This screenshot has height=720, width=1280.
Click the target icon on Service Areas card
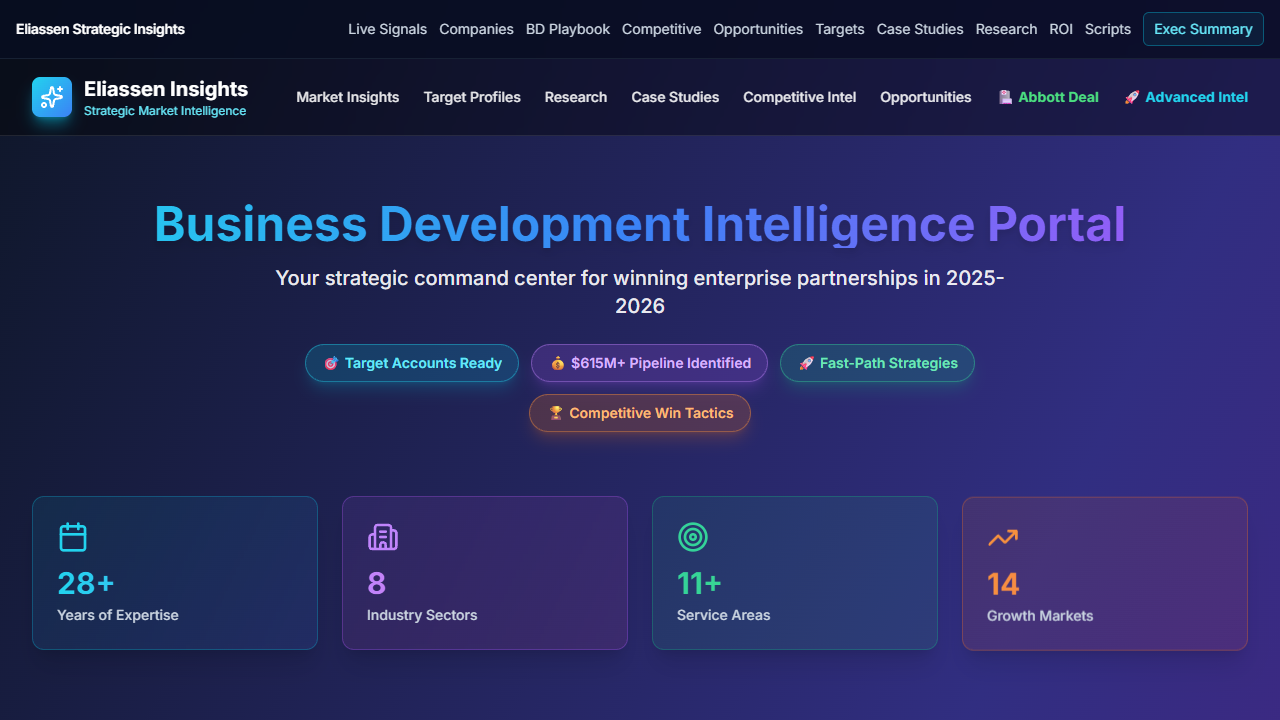(x=693, y=537)
